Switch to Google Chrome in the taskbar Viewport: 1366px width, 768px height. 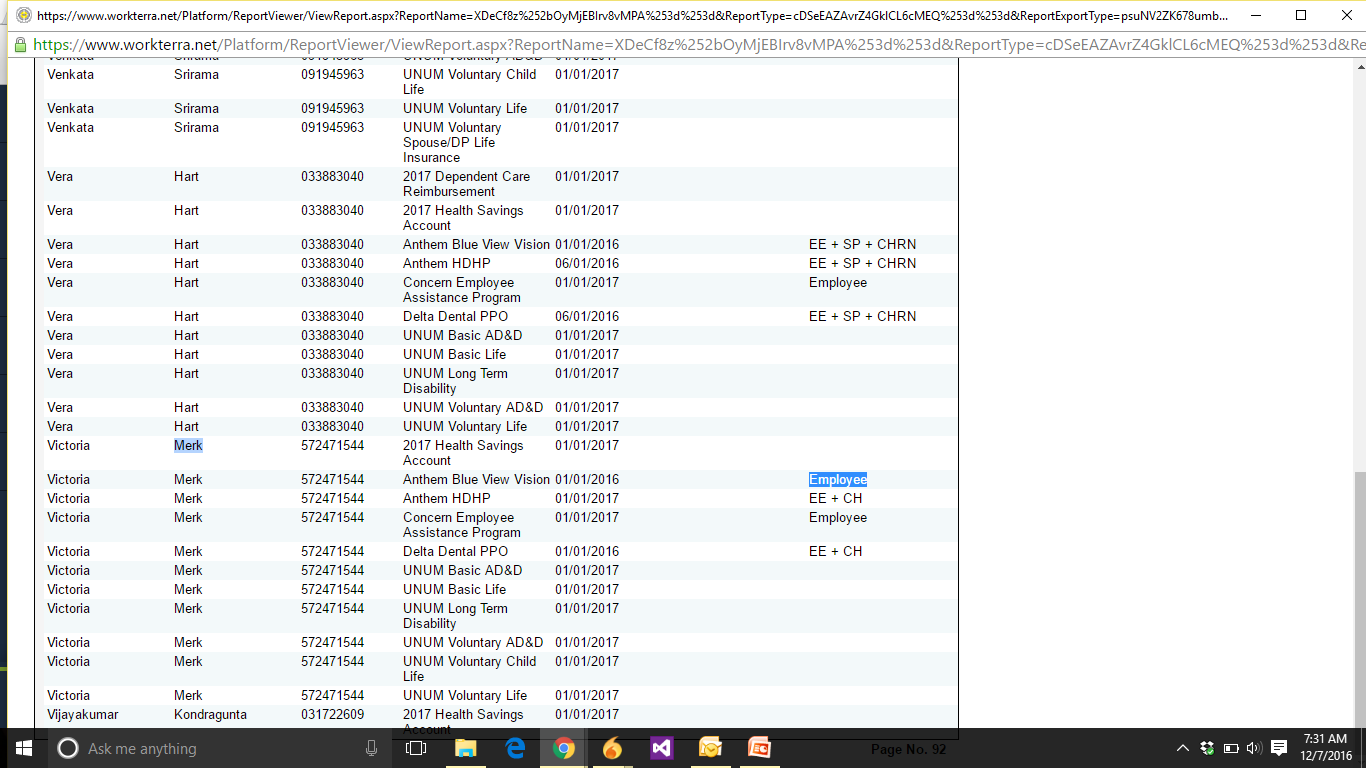coord(564,748)
